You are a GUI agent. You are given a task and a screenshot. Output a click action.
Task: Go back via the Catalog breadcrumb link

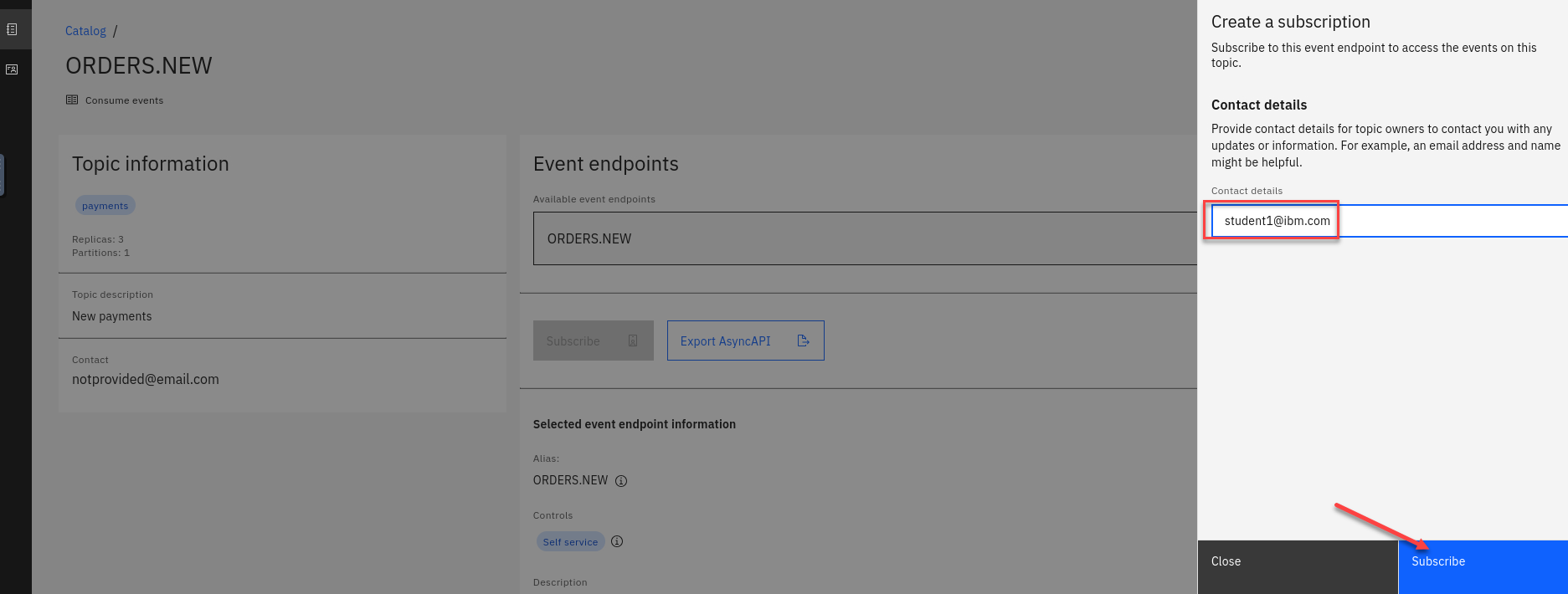click(x=85, y=31)
